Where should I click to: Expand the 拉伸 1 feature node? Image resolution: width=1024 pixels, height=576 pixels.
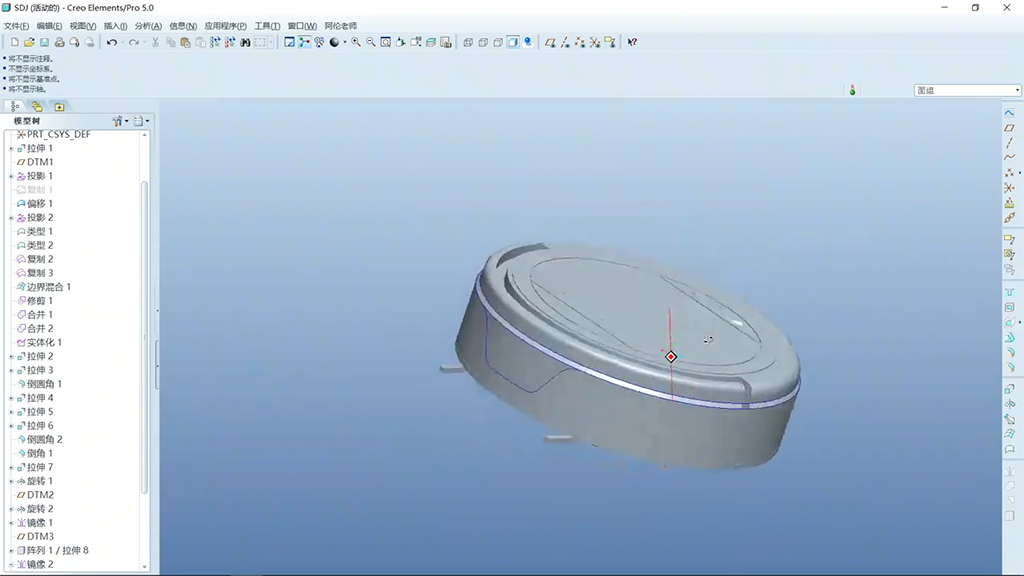coord(11,148)
